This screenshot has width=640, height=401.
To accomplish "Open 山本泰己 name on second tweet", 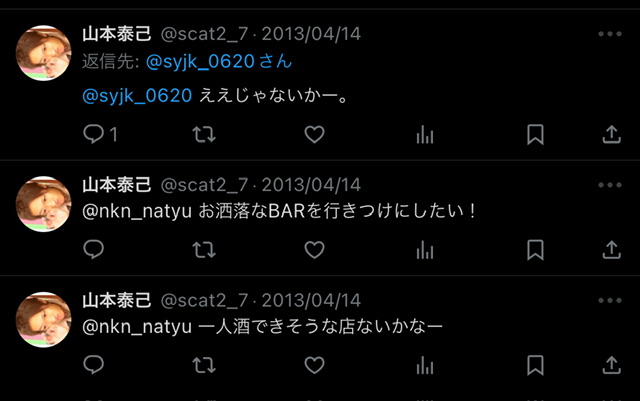I will pyautogui.click(x=117, y=185).
